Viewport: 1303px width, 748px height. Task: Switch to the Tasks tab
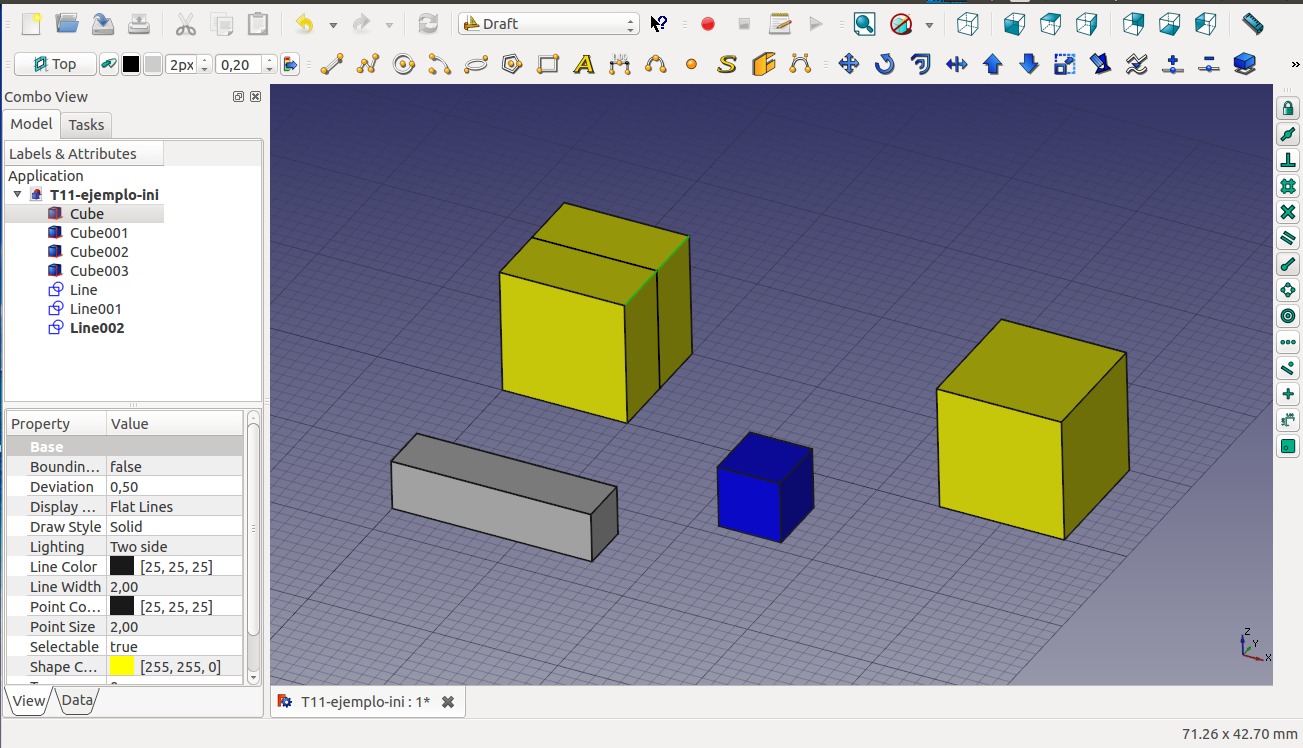coord(86,125)
